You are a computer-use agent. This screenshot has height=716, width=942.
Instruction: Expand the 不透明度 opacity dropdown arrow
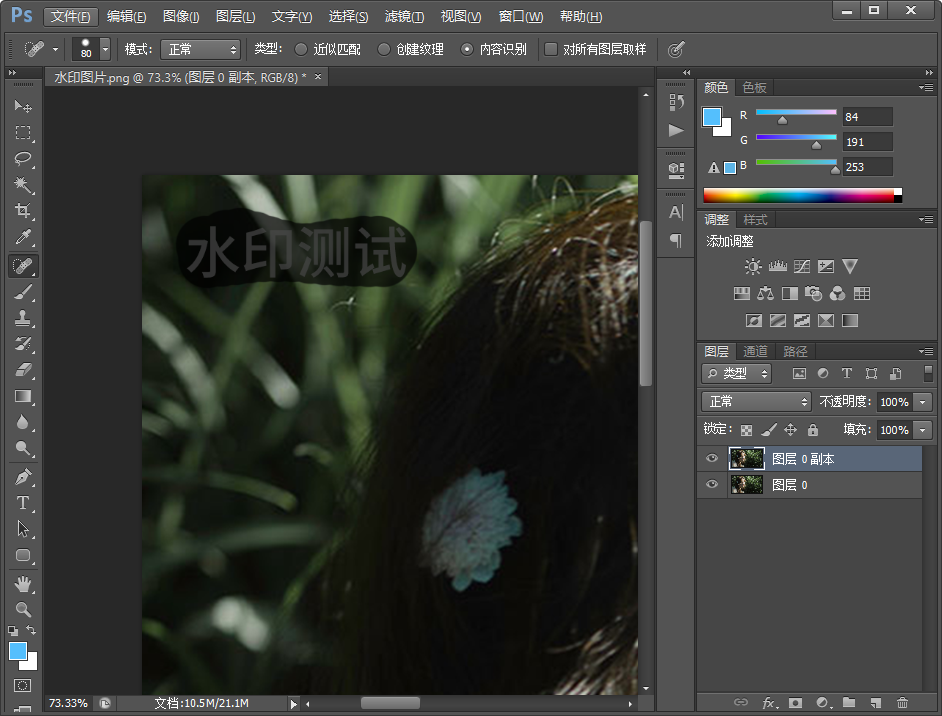922,401
